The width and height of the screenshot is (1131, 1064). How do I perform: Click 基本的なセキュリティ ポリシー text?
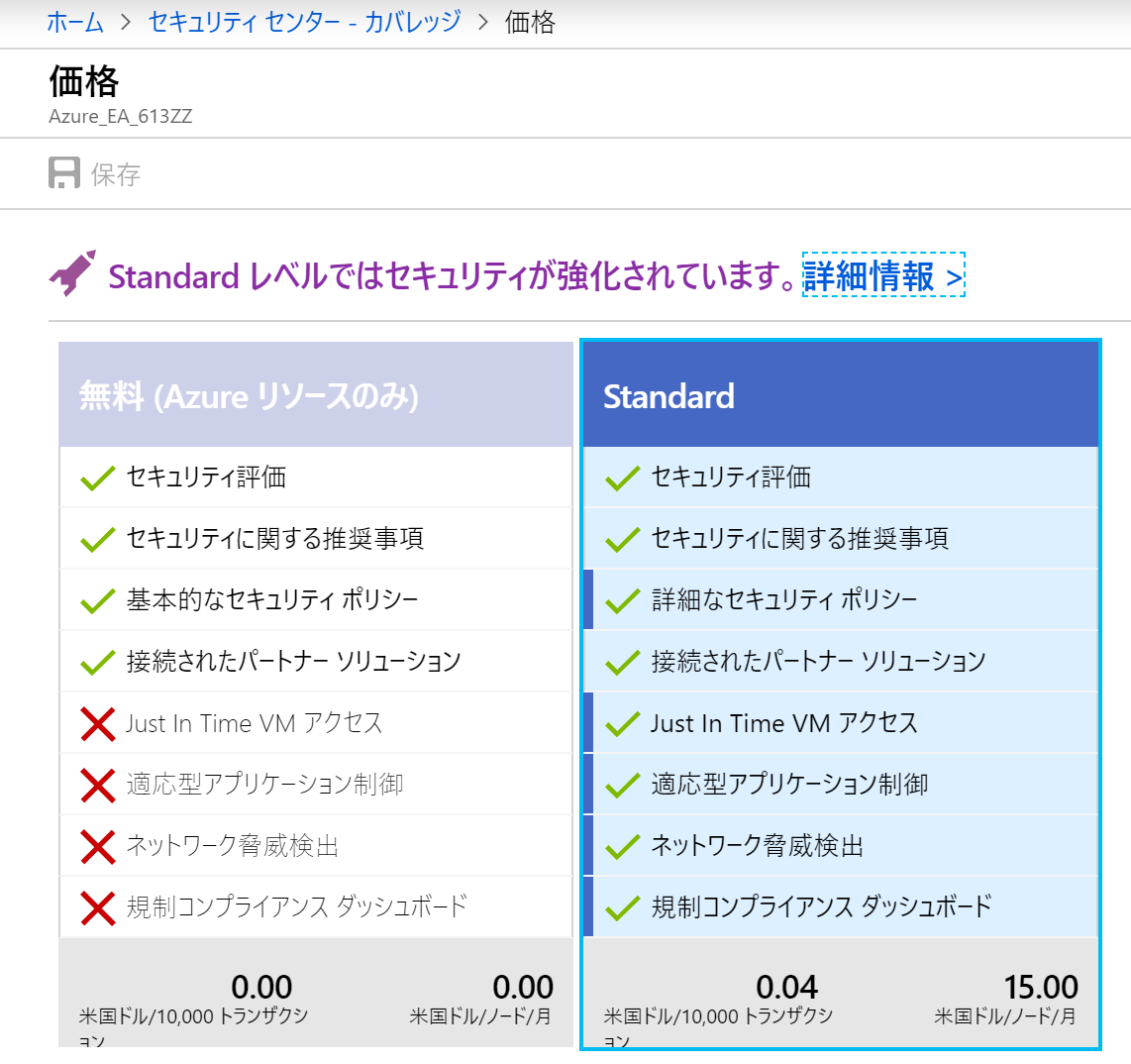point(272,599)
